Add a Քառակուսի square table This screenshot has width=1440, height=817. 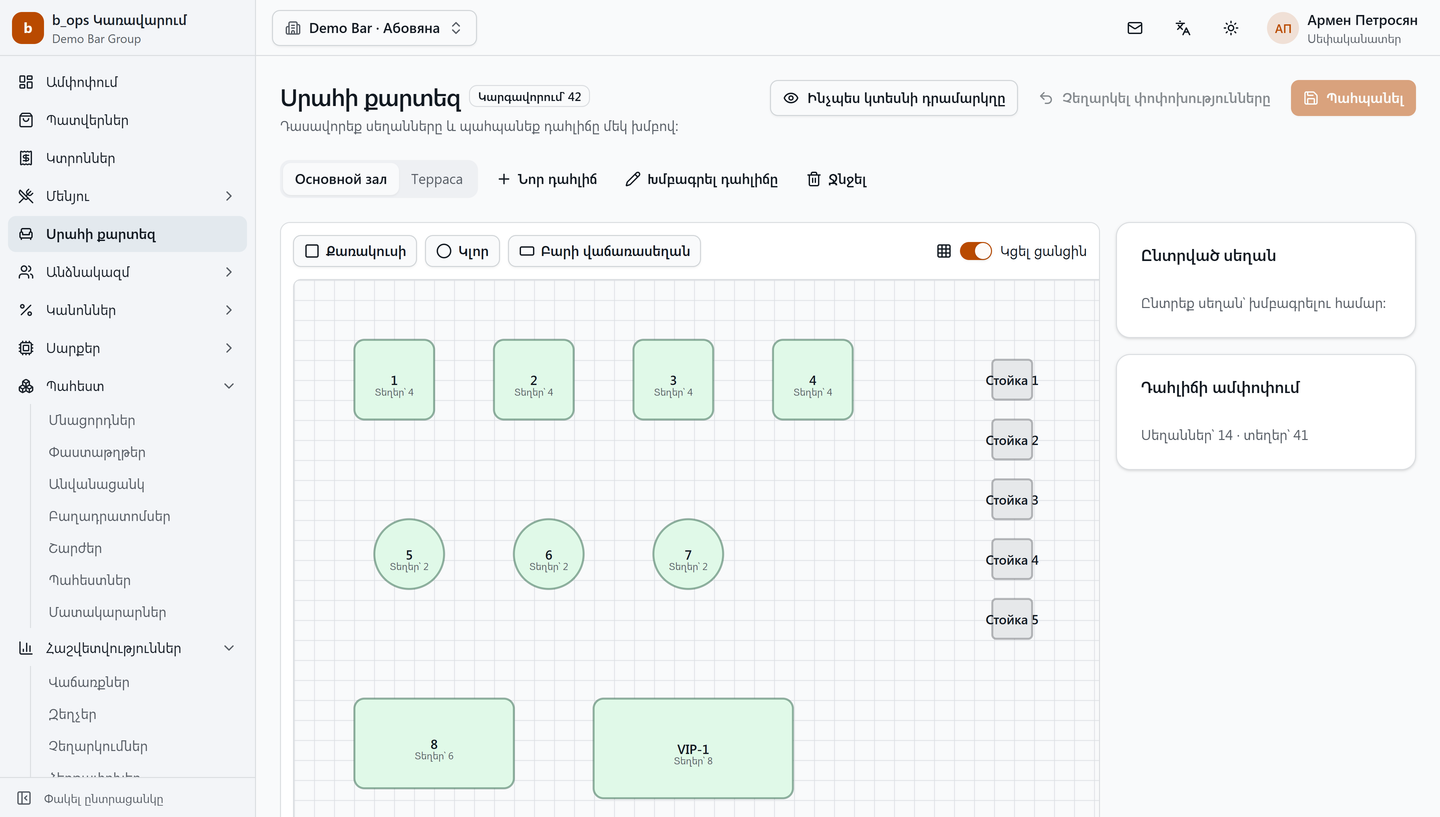[x=355, y=251]
